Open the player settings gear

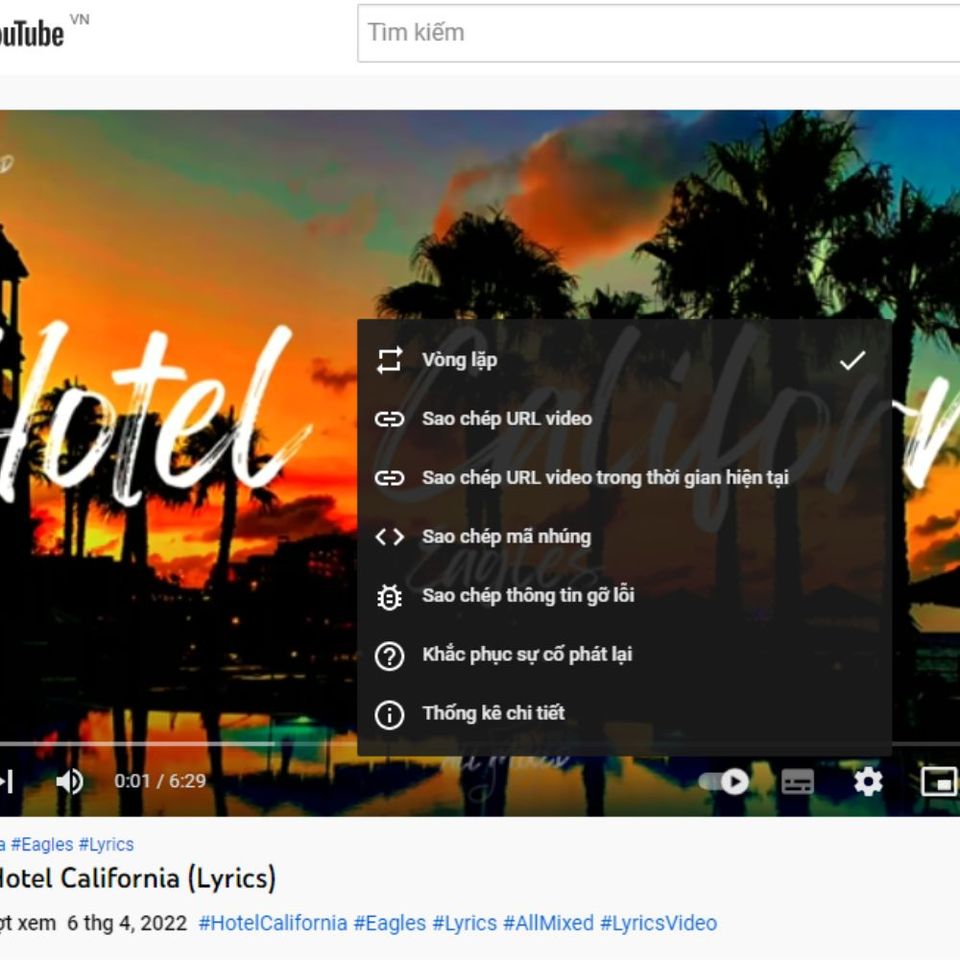(x=867, y=782)
